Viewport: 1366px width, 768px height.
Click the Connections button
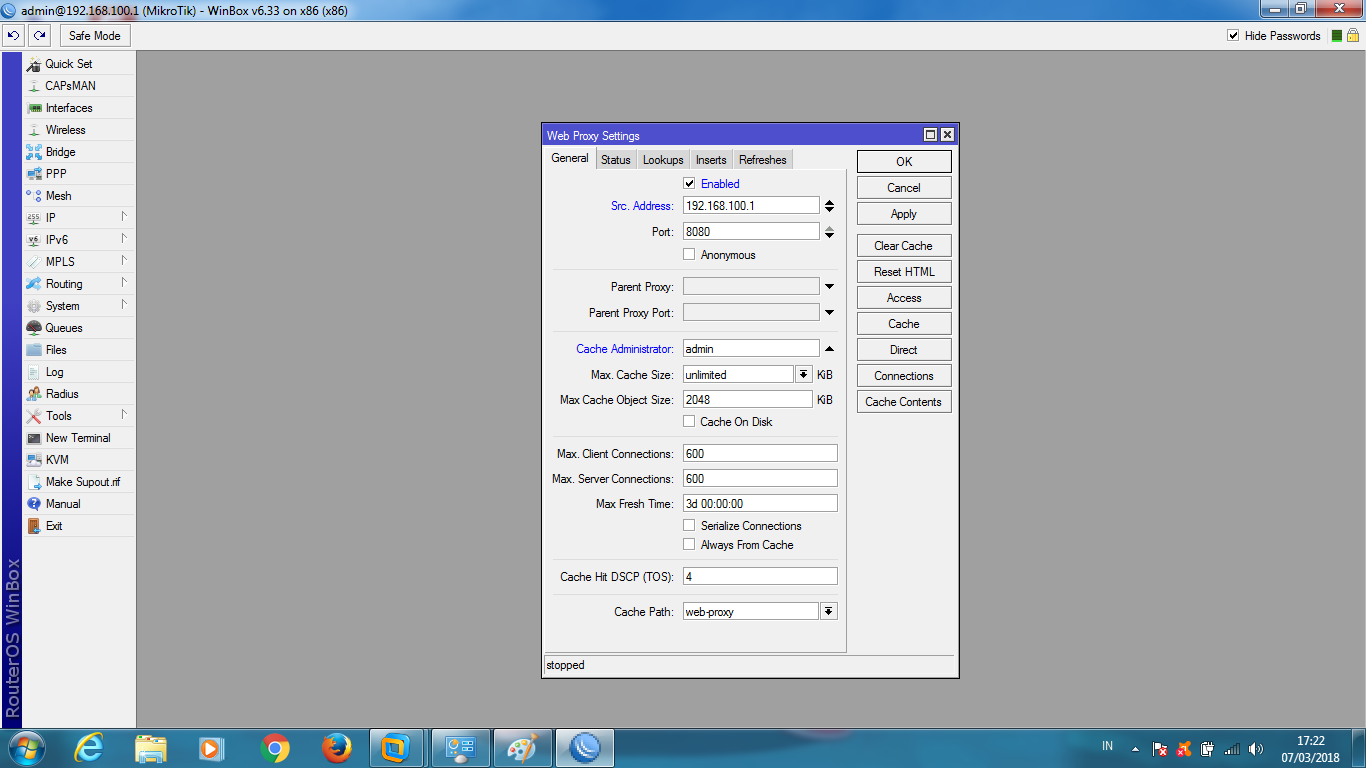tap(904, 376)
